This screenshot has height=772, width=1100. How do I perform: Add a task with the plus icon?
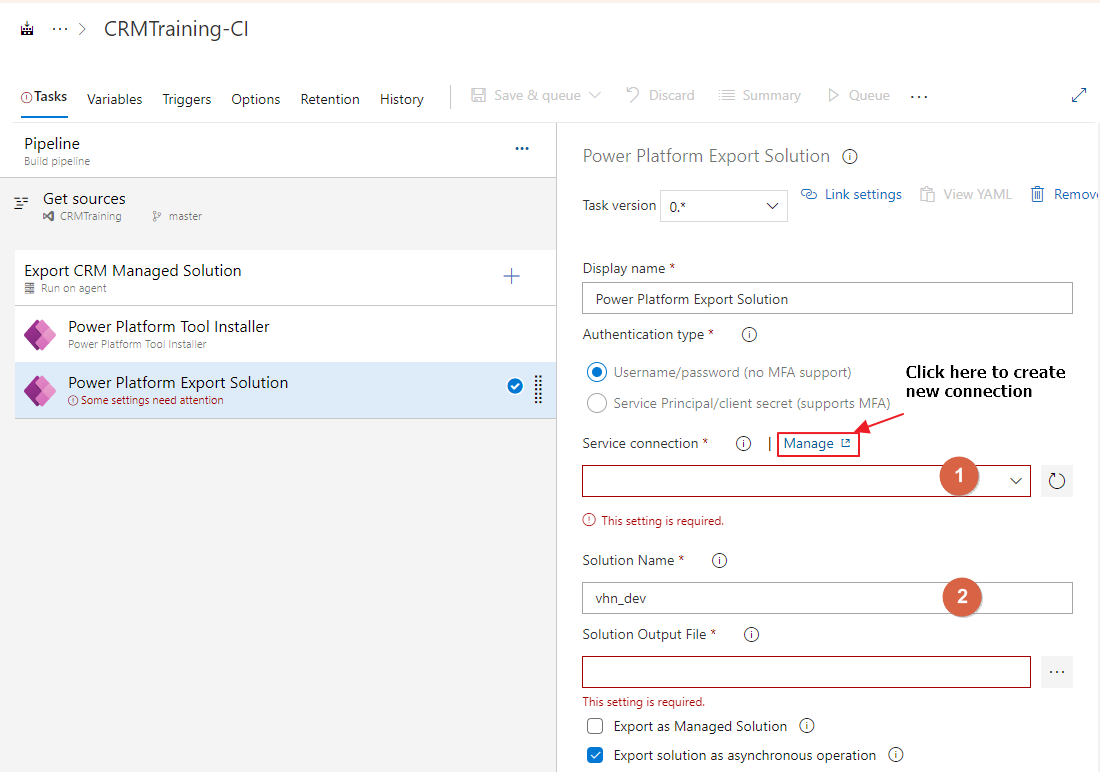click(511, 276)
